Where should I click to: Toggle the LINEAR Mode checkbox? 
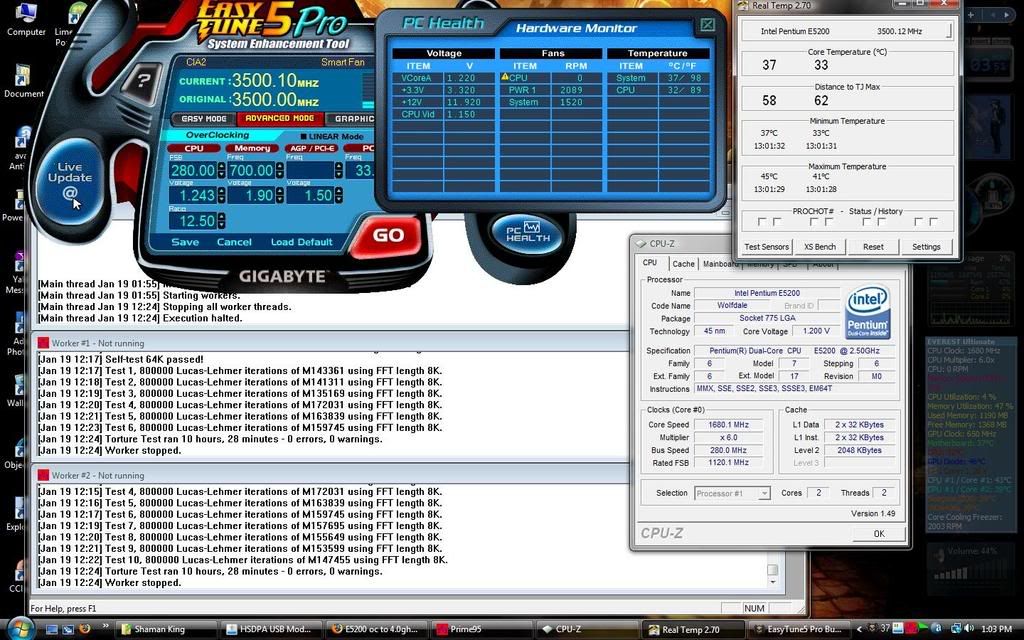pyautogui.click(x=304, y=136)
